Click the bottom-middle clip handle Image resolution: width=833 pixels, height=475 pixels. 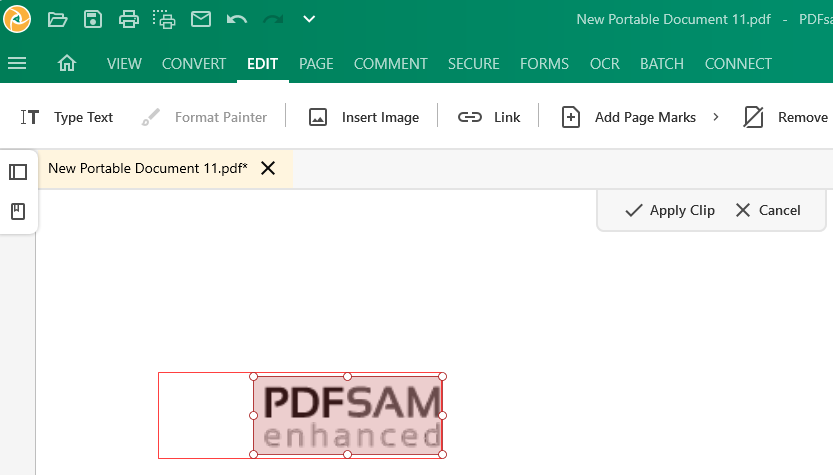point(347,454)
